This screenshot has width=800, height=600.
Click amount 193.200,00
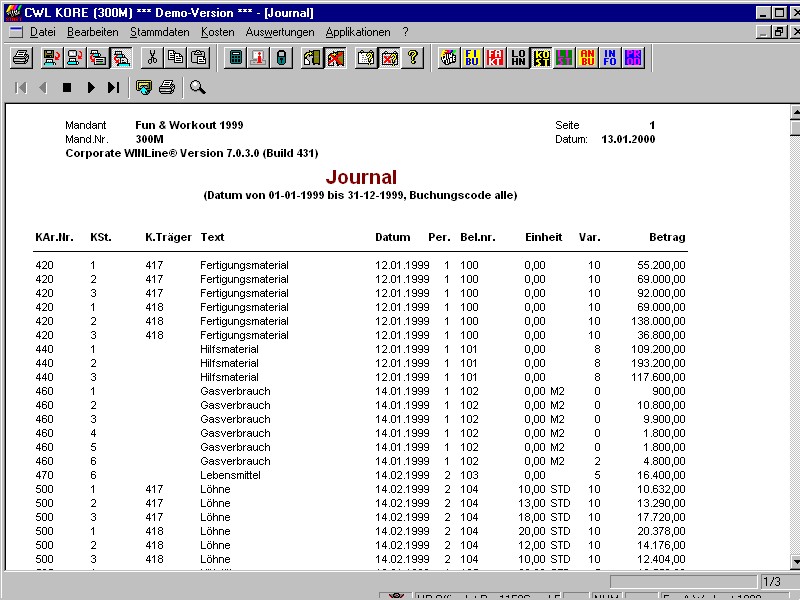[658, 363]
